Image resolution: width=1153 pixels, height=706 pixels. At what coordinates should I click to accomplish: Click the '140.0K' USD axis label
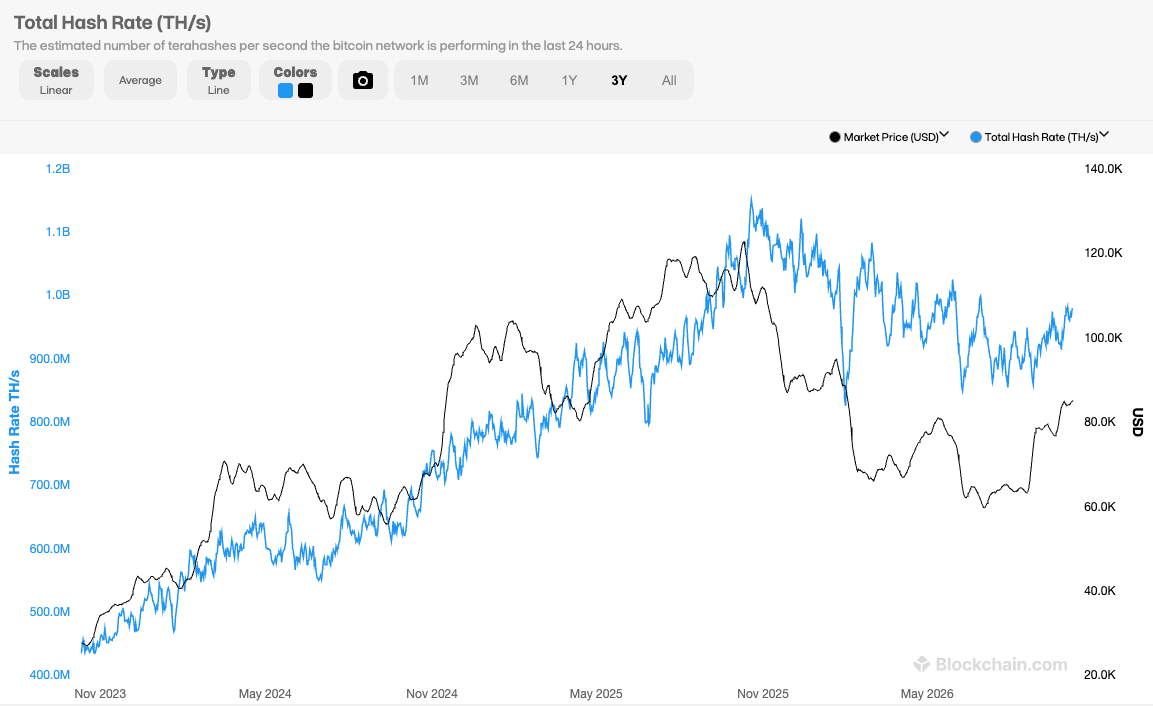(1103, 168)
